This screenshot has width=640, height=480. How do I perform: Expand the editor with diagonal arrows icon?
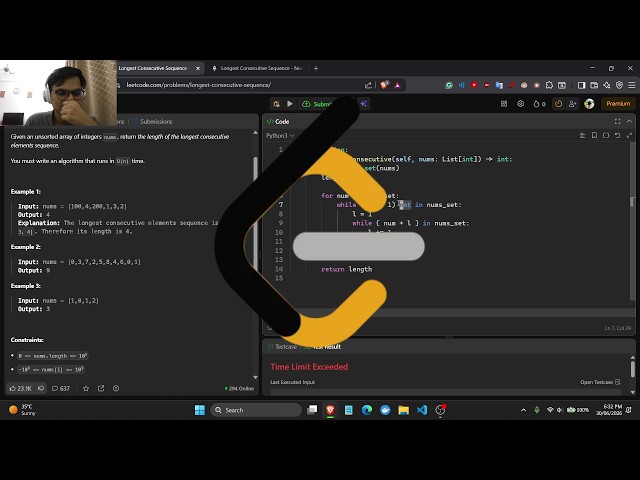(x=629, y=136)
